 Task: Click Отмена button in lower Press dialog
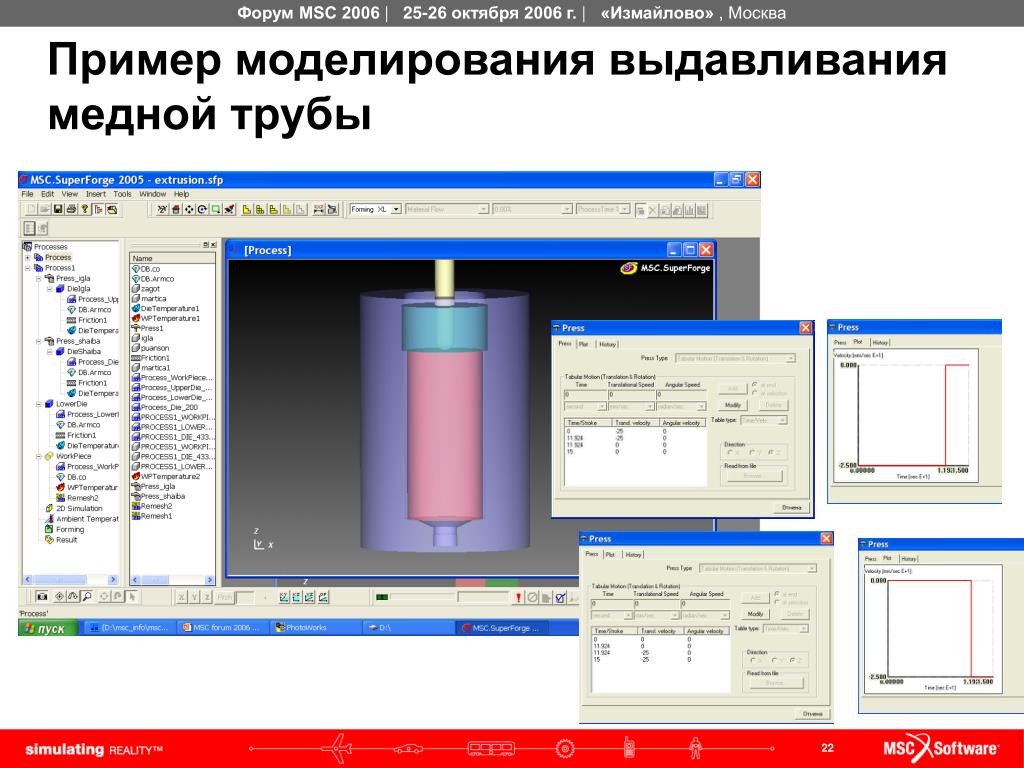tap(812, 714)
